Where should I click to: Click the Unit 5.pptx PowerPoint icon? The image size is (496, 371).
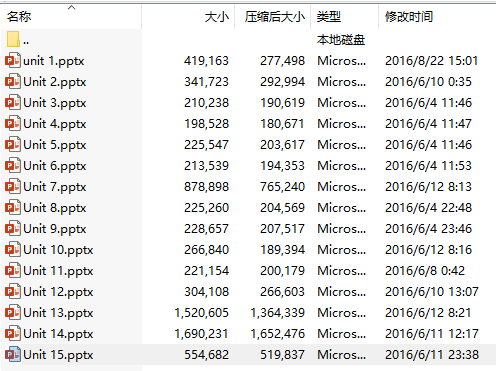(13, 145)
